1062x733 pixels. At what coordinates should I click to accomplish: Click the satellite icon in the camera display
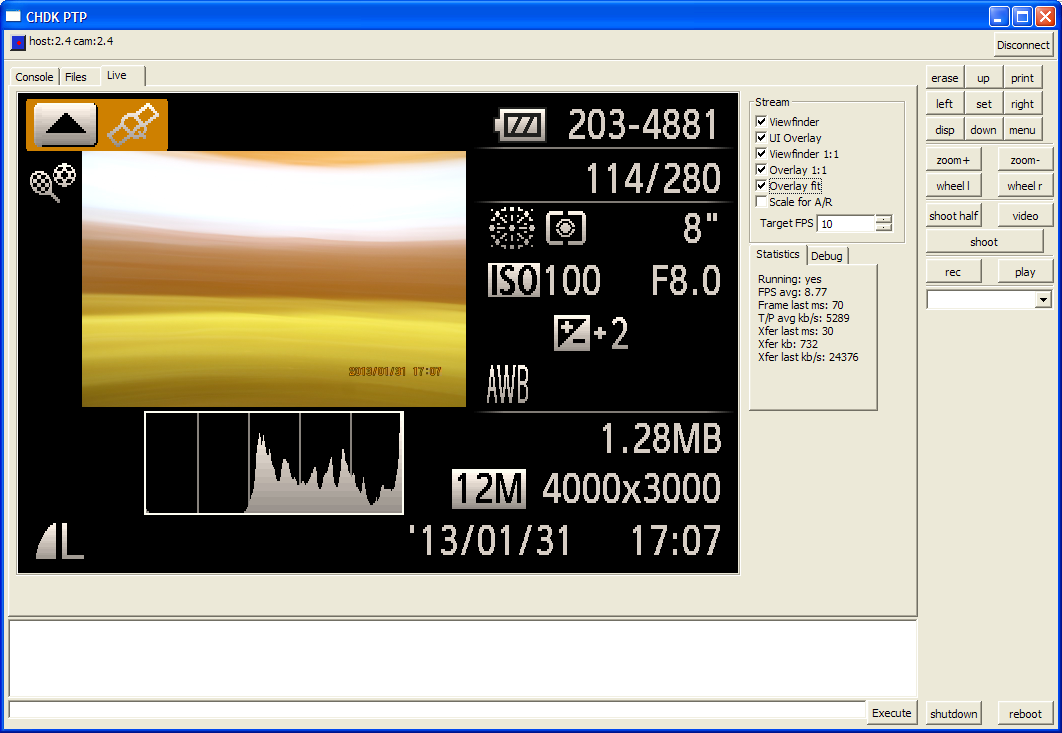[133, 124]
